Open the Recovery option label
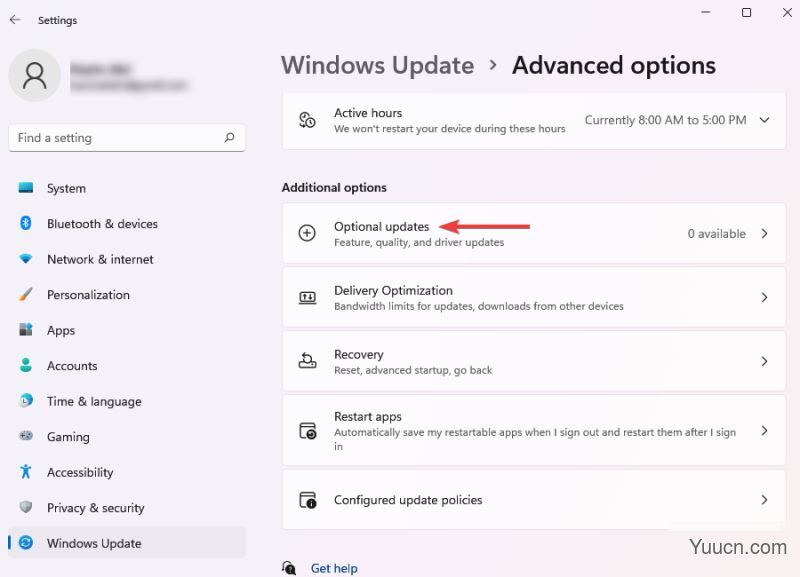Image resolution: width=800 pixels, height=577 pixels. click(x=359, y=354)
